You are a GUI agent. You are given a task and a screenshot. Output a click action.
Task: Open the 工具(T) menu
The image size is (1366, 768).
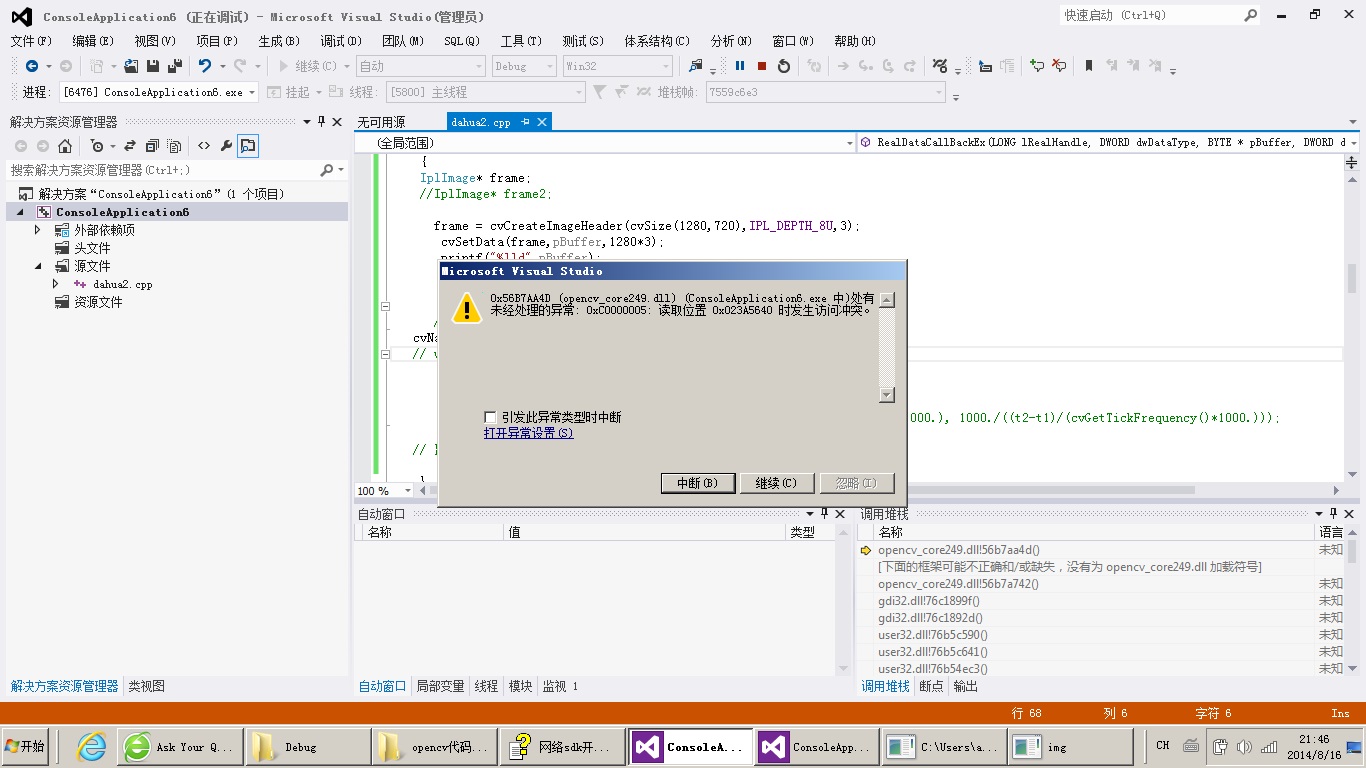pos(521,41)
